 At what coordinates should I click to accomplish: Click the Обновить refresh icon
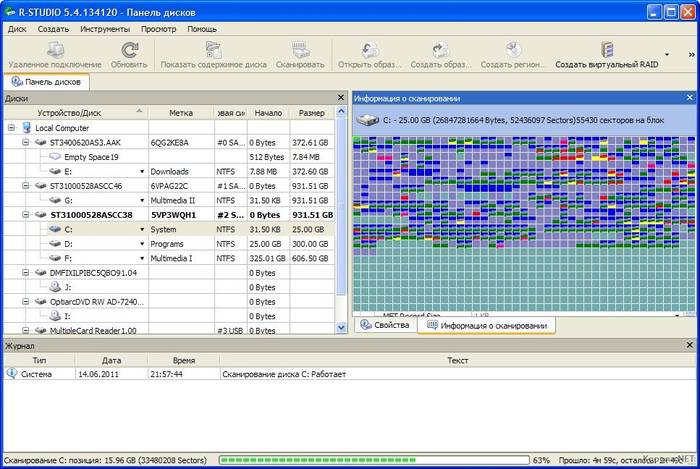(128, 50)
